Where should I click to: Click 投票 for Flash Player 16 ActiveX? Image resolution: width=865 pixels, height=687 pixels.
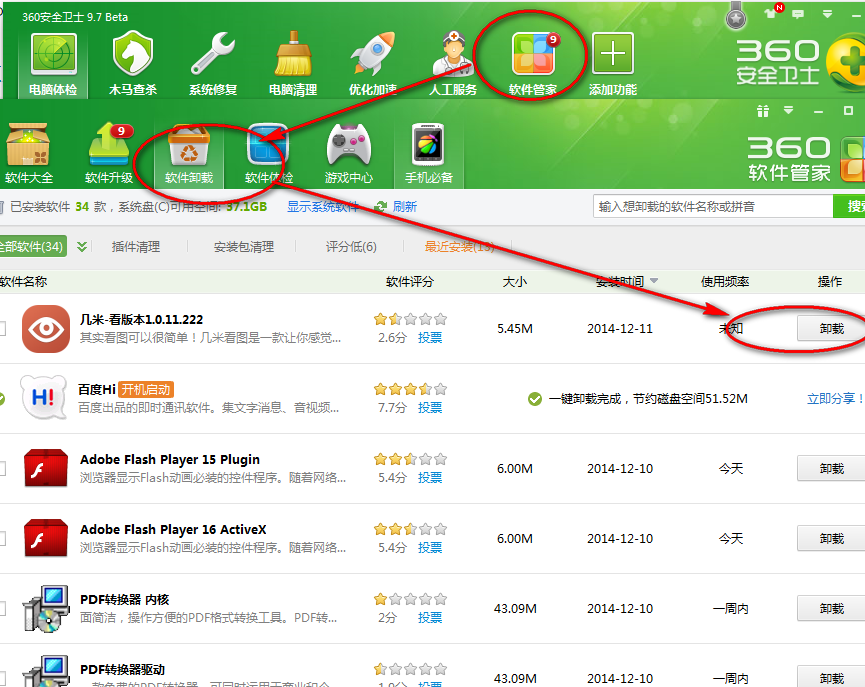point(430,548)
